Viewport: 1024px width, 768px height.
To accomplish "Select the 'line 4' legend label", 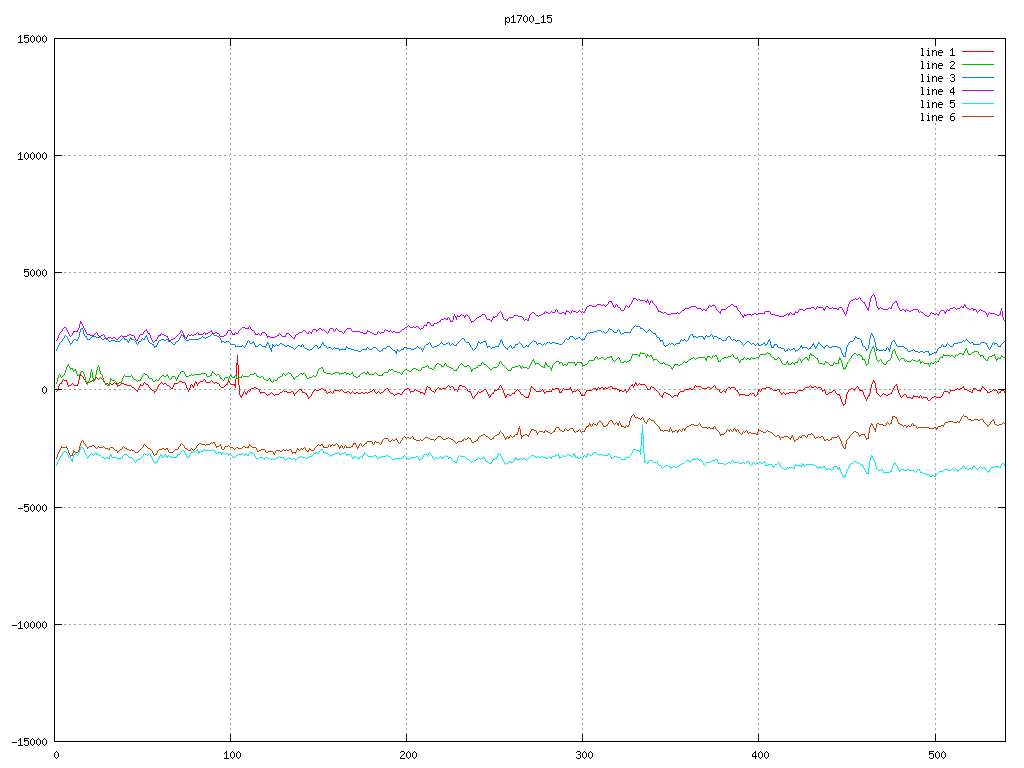I will pos(937,91).
